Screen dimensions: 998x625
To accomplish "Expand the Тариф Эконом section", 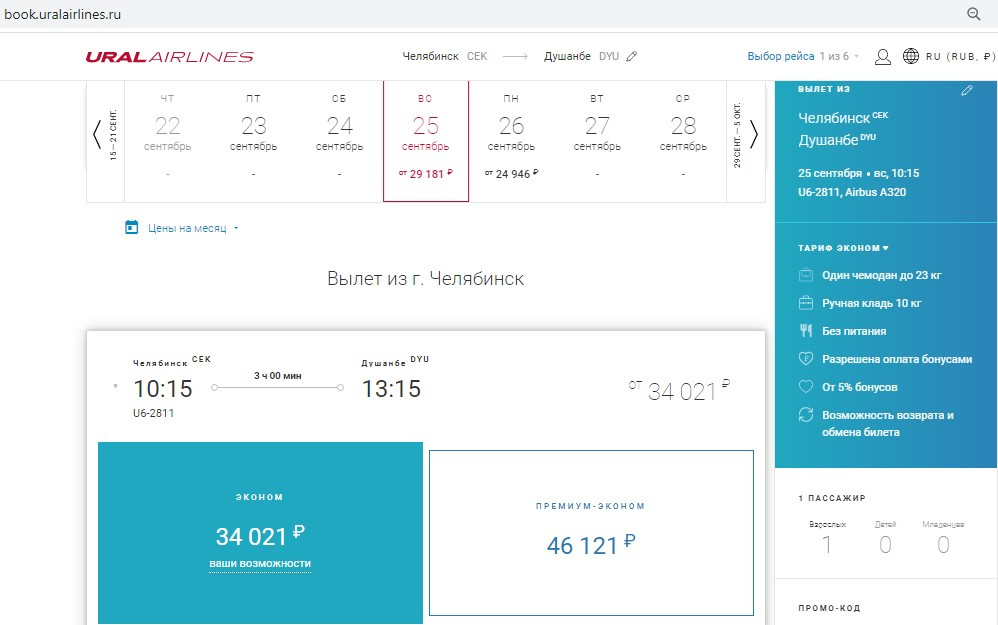I will click(843, 248).
